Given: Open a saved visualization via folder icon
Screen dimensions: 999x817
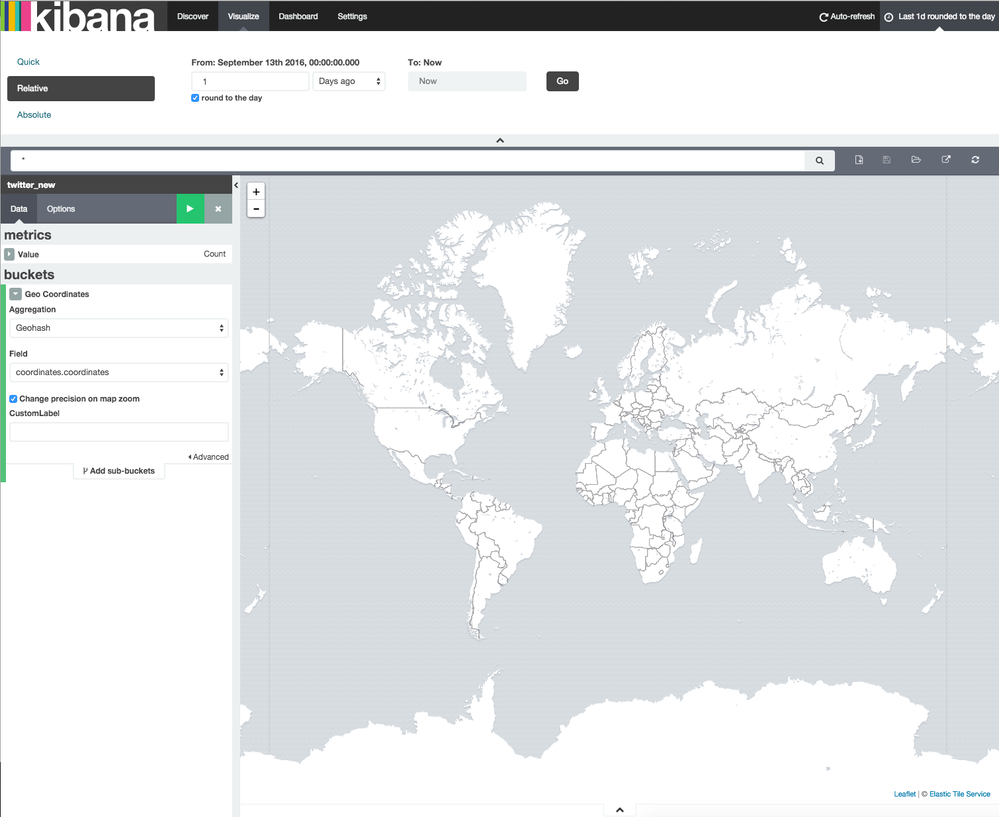Looking at the screenshot, I should (916, 160).
